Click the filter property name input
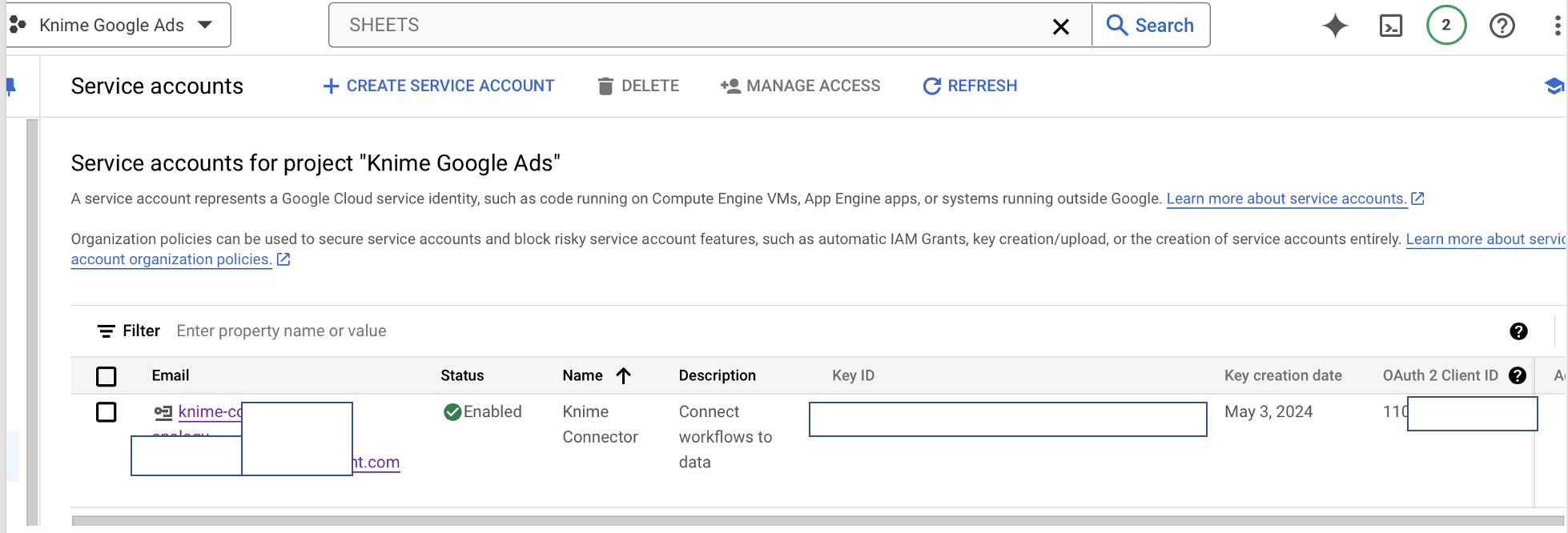1568x533 pixels. (281, 331)
